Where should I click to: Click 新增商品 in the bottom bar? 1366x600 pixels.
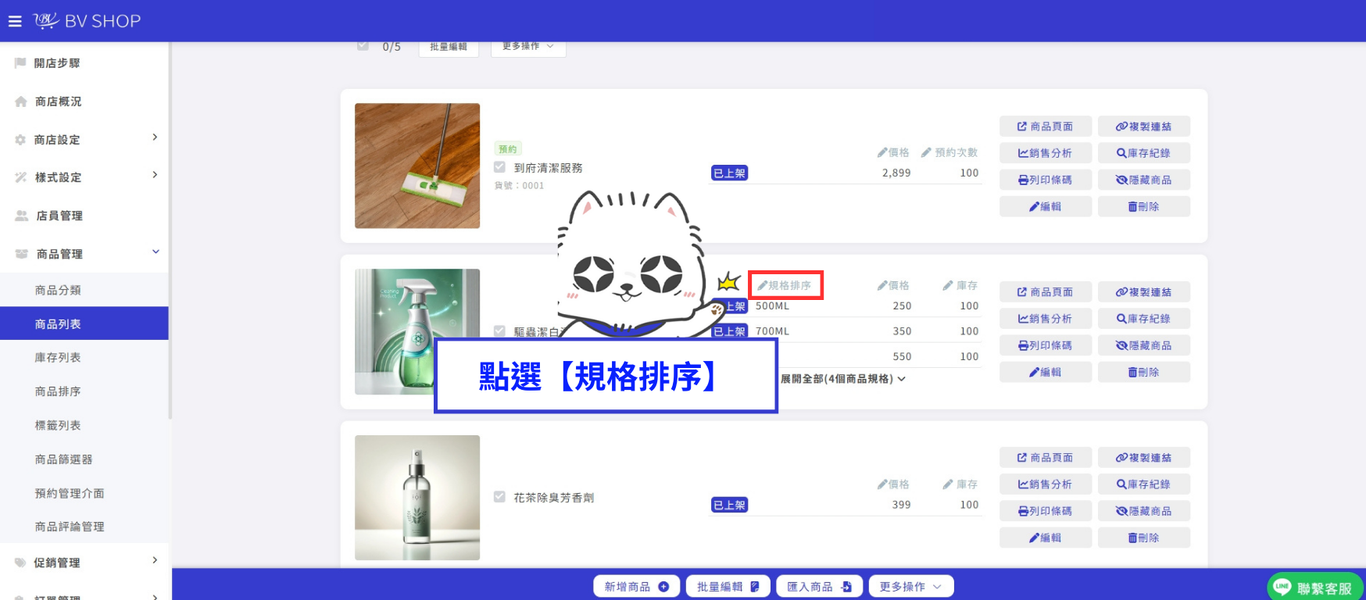[636, 587]
